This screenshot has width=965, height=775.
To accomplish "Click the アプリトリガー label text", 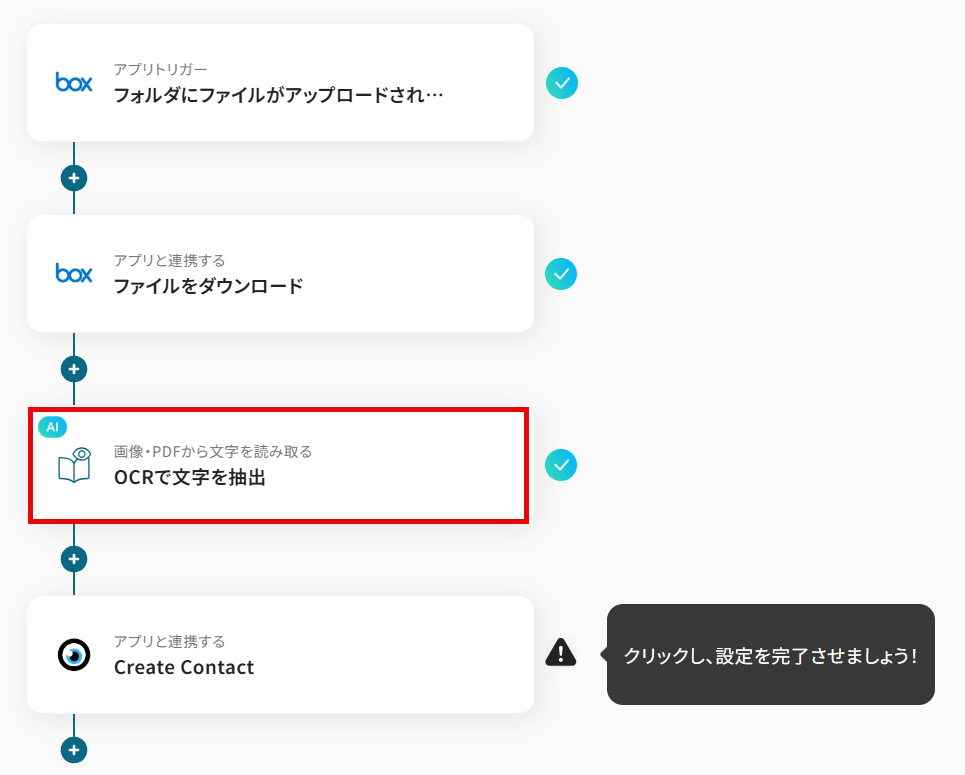I will click(x=161, y=70).
